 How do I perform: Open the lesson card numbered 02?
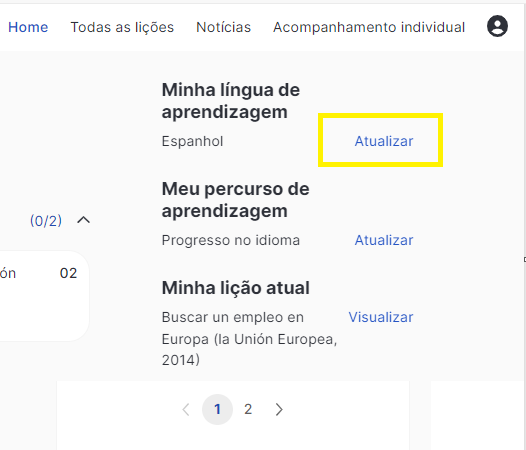(44, 296)
